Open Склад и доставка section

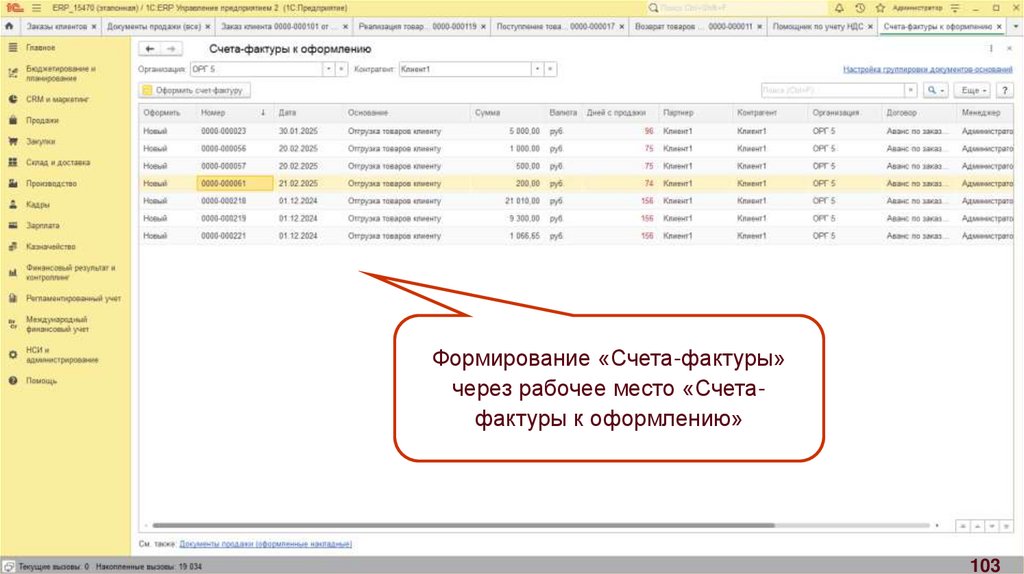pyautogui.click(x=58, y=162)
